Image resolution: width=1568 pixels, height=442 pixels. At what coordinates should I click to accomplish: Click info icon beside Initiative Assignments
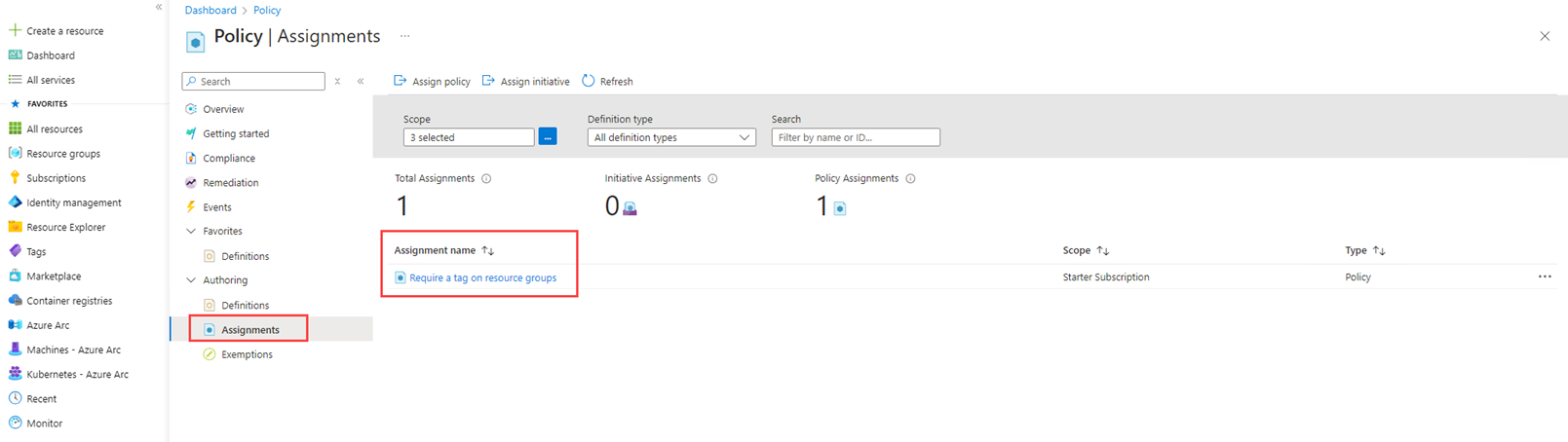pyautogui.click(x=712, y=178)
